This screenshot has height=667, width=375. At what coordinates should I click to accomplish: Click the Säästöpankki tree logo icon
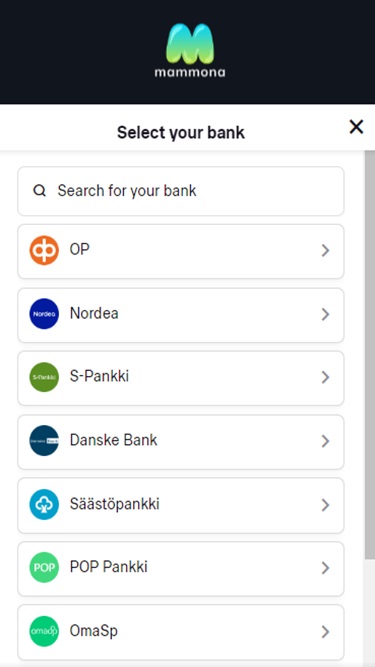(44, 505)
